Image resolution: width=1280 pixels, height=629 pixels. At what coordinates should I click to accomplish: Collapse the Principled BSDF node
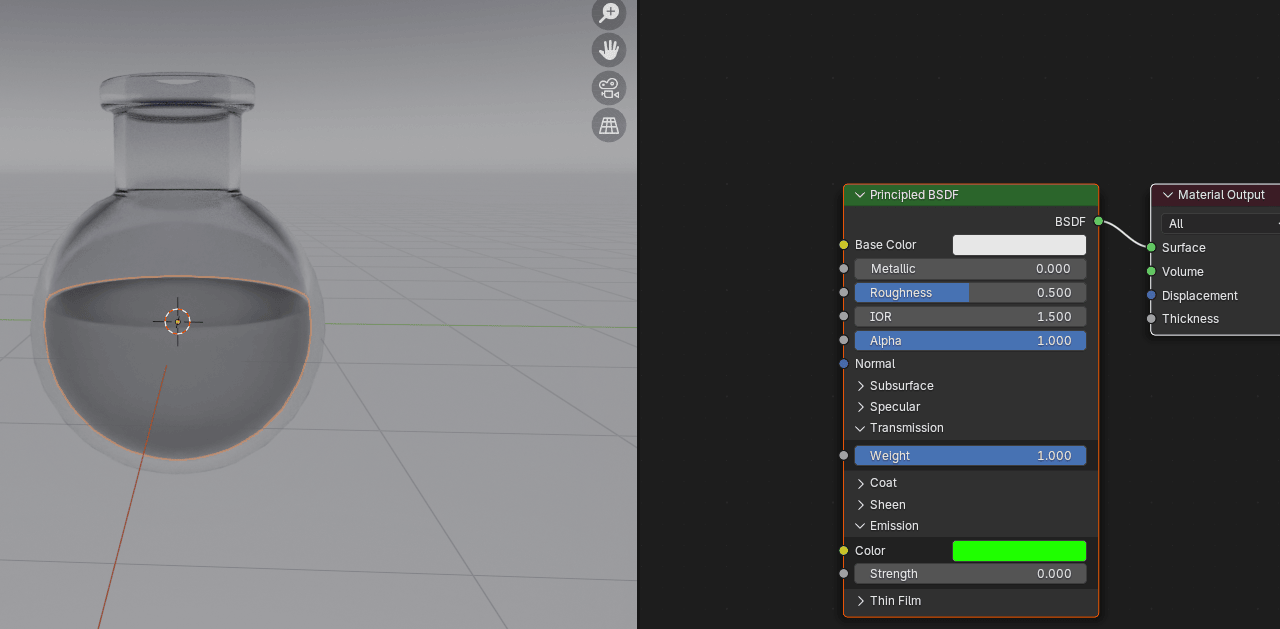coord(860,195)
